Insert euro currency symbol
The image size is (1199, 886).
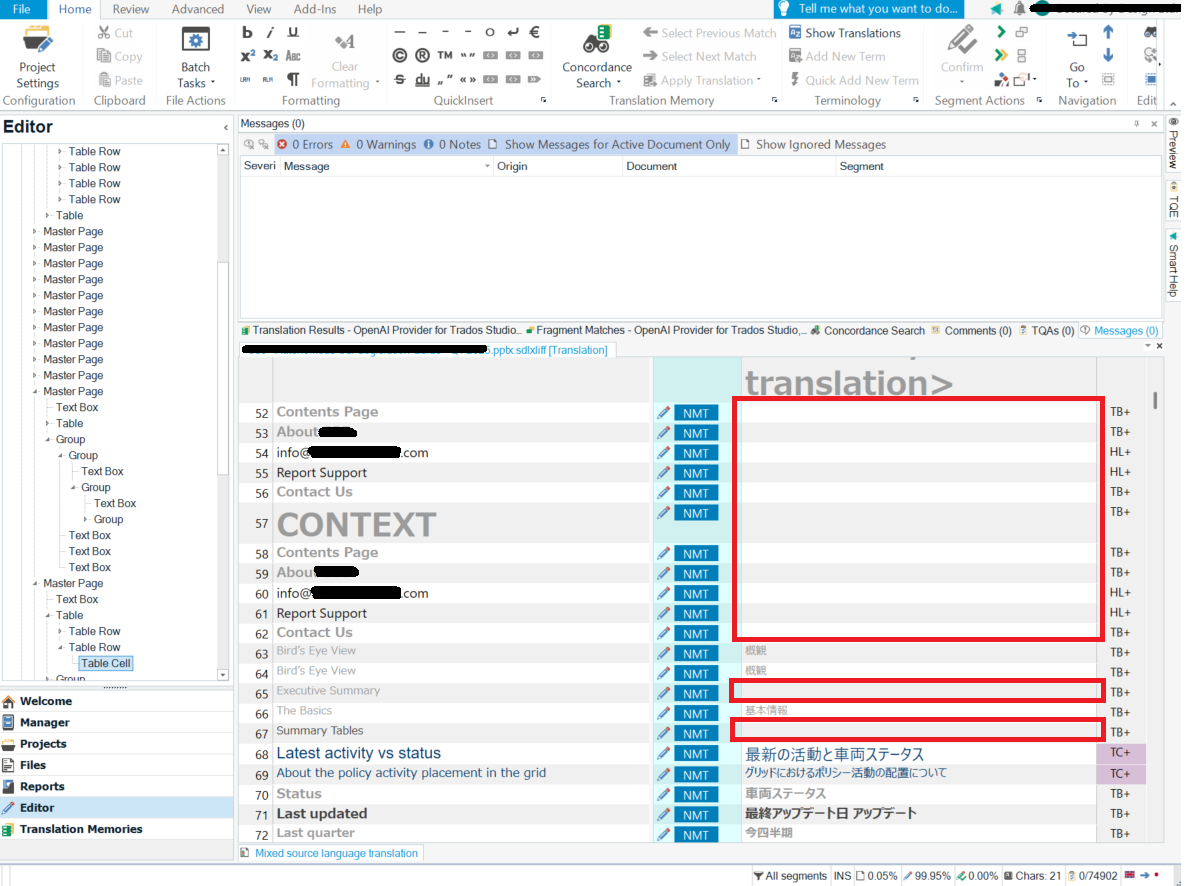(535, 32)
